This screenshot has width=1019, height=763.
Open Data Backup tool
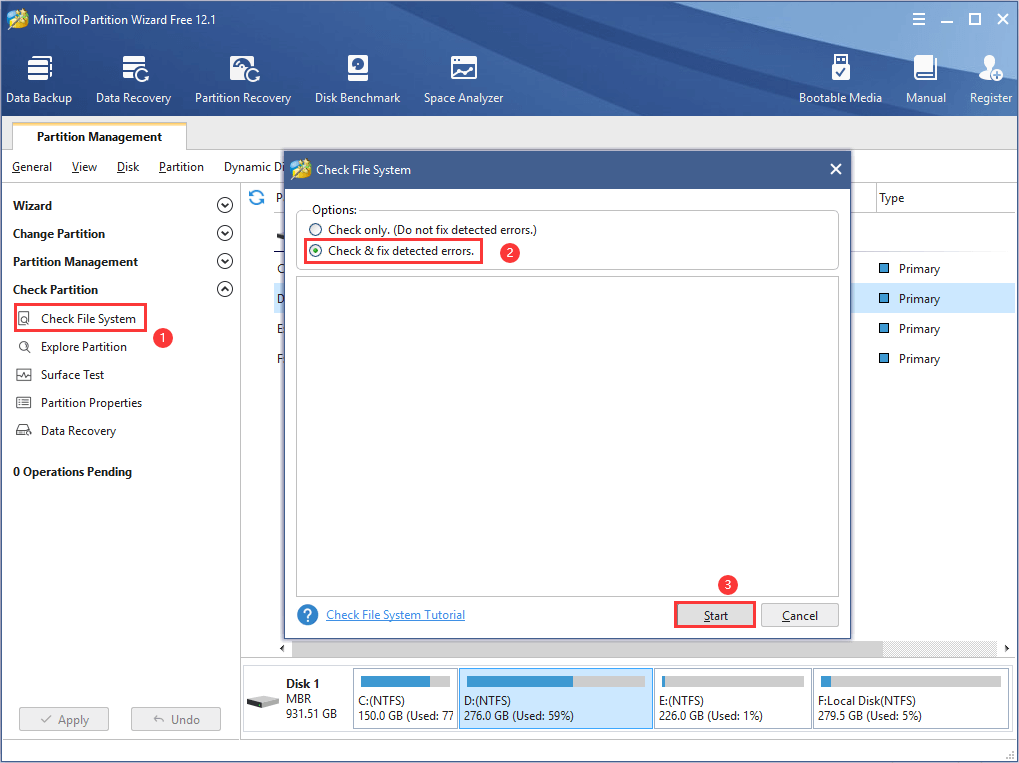point(39,79)
